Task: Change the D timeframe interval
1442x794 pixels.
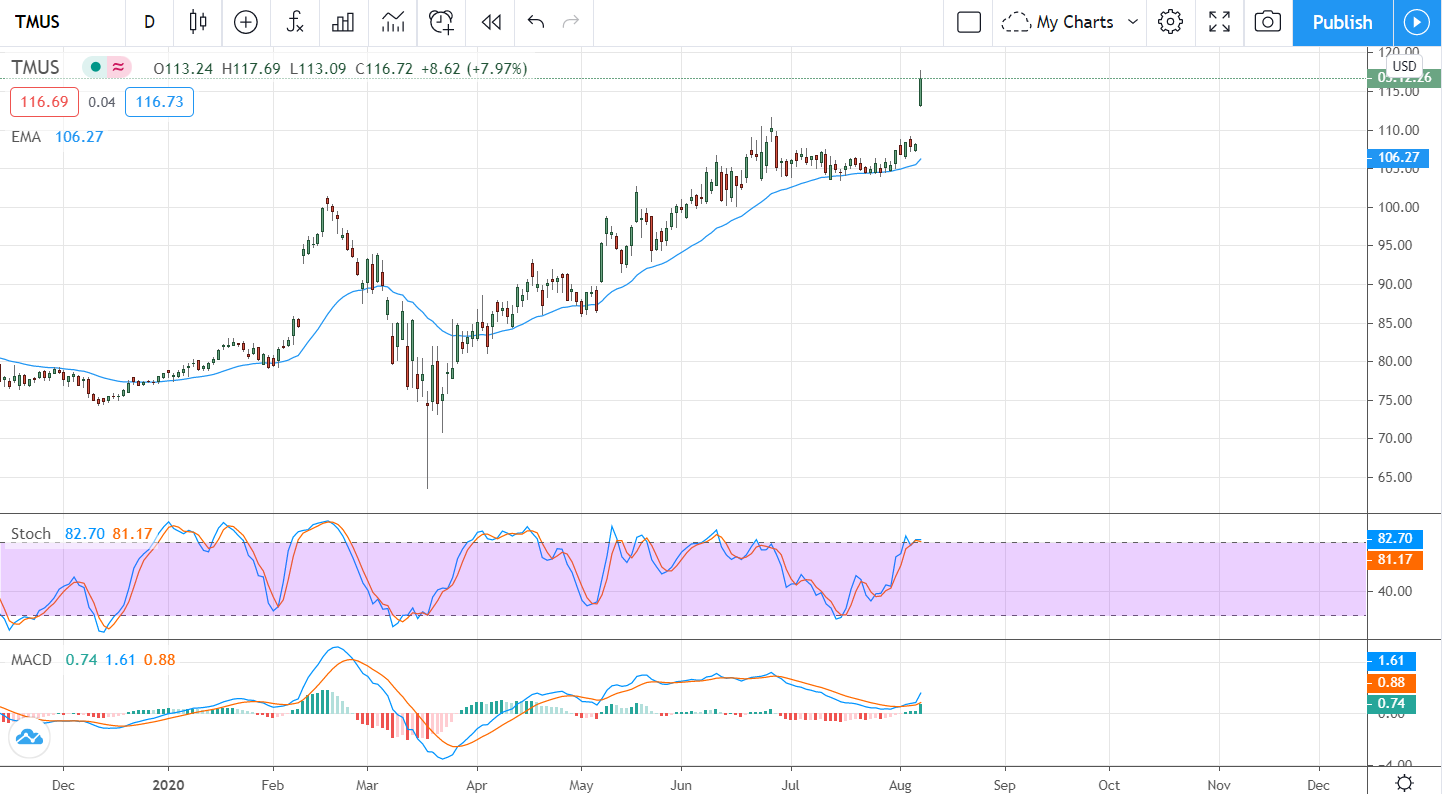Action: (x=149, y=22)
